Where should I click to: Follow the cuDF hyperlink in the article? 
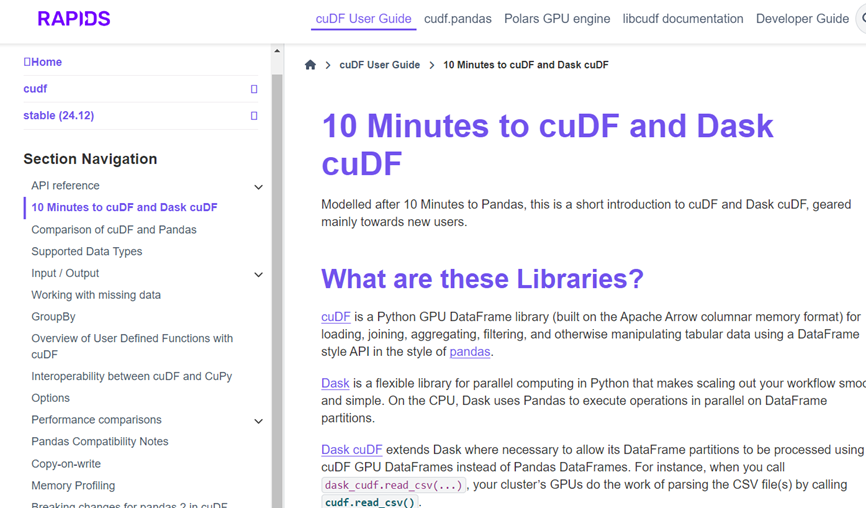pyautogui.click(x=336, y=316)
